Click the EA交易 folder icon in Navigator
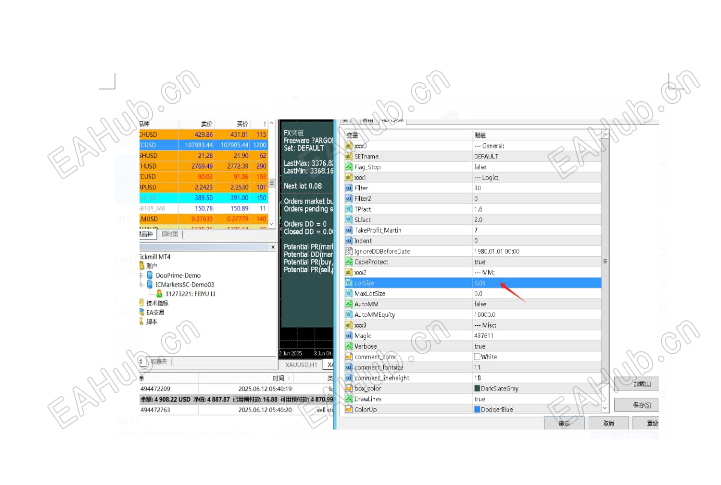 (x=142, y=312)
